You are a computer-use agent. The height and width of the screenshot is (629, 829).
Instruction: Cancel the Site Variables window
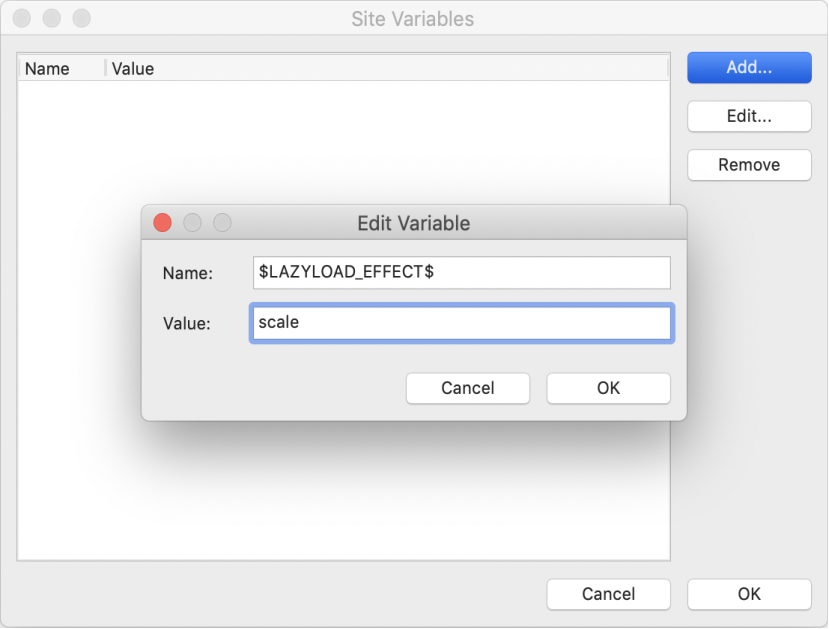[x=609, y=594]
